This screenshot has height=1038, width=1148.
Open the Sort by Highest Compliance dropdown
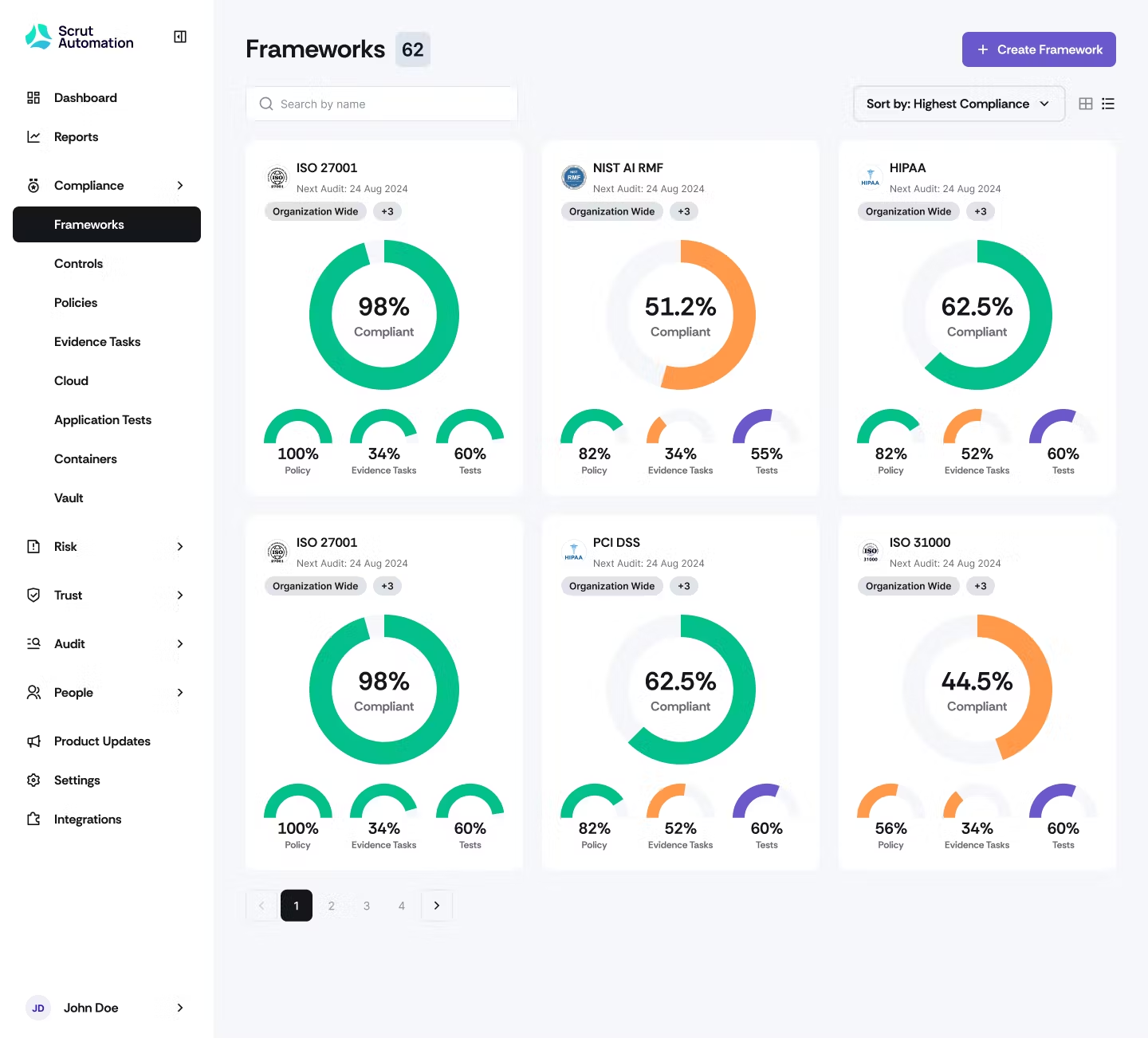click(x=958, y=104)
